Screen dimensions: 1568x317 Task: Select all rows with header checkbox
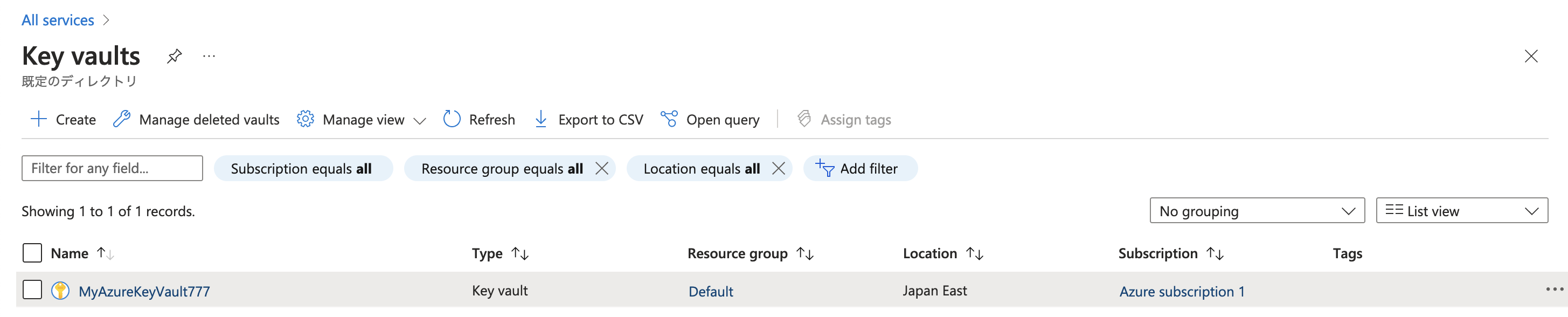(32, 253)
